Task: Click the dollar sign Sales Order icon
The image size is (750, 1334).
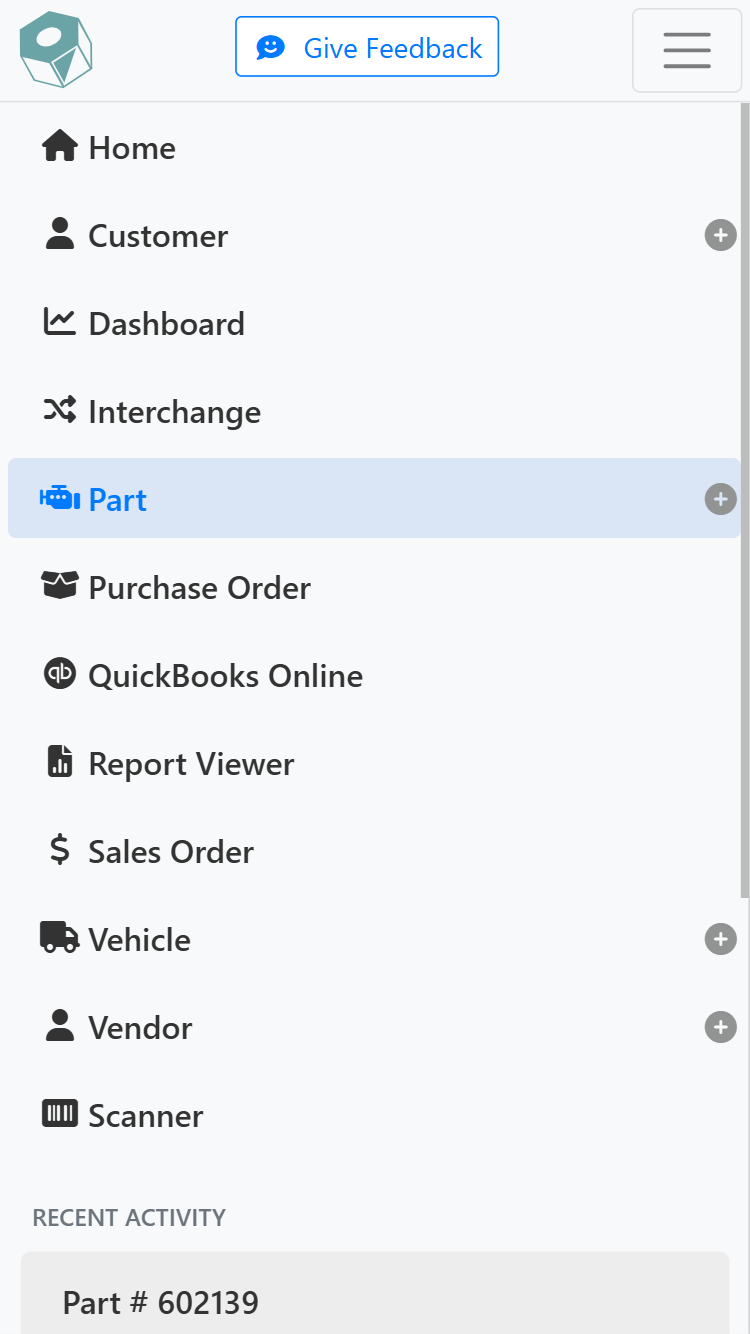Action: coord(60,850)
